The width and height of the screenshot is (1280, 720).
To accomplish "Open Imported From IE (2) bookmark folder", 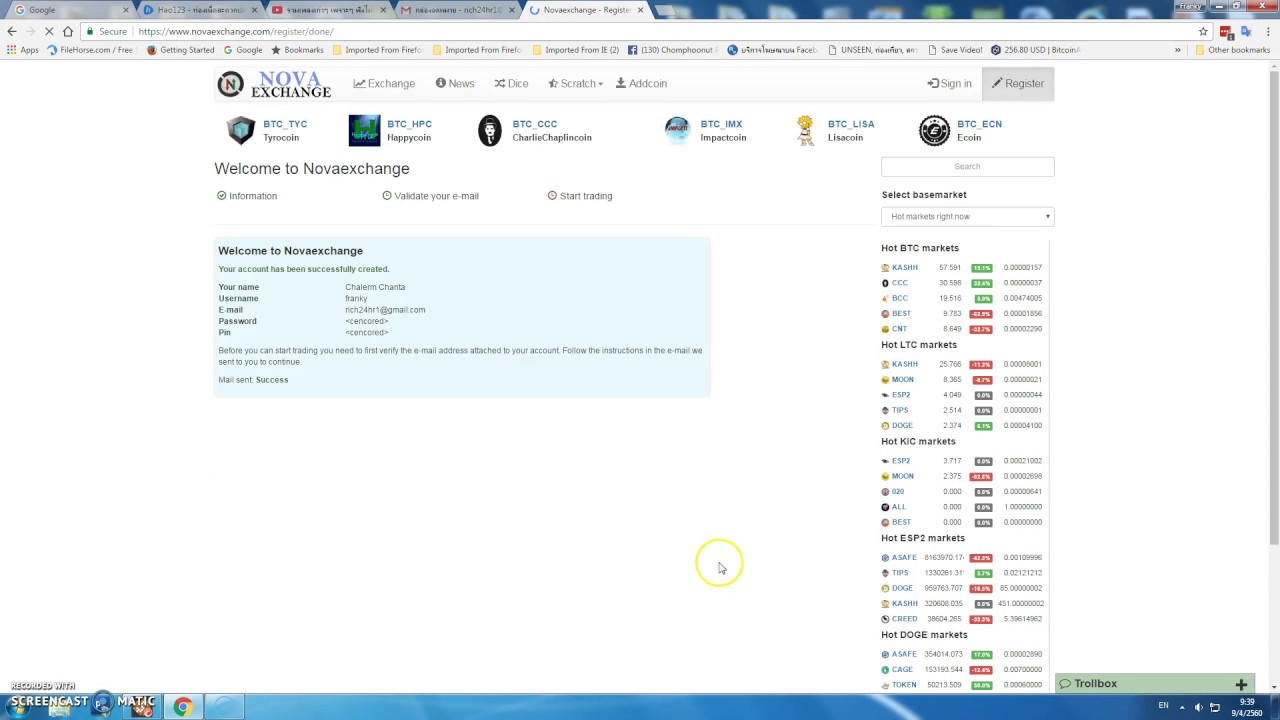I will coord(575,50).
